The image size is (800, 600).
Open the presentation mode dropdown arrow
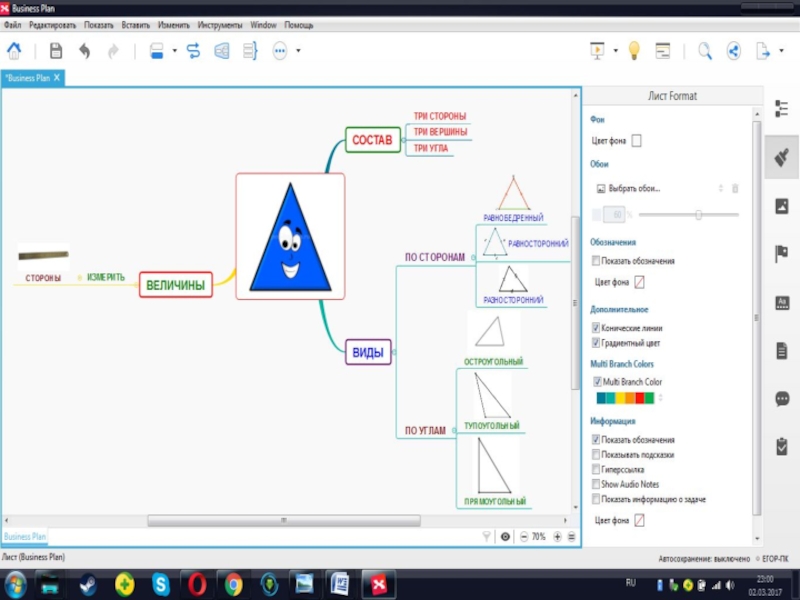tap(615, 51)
